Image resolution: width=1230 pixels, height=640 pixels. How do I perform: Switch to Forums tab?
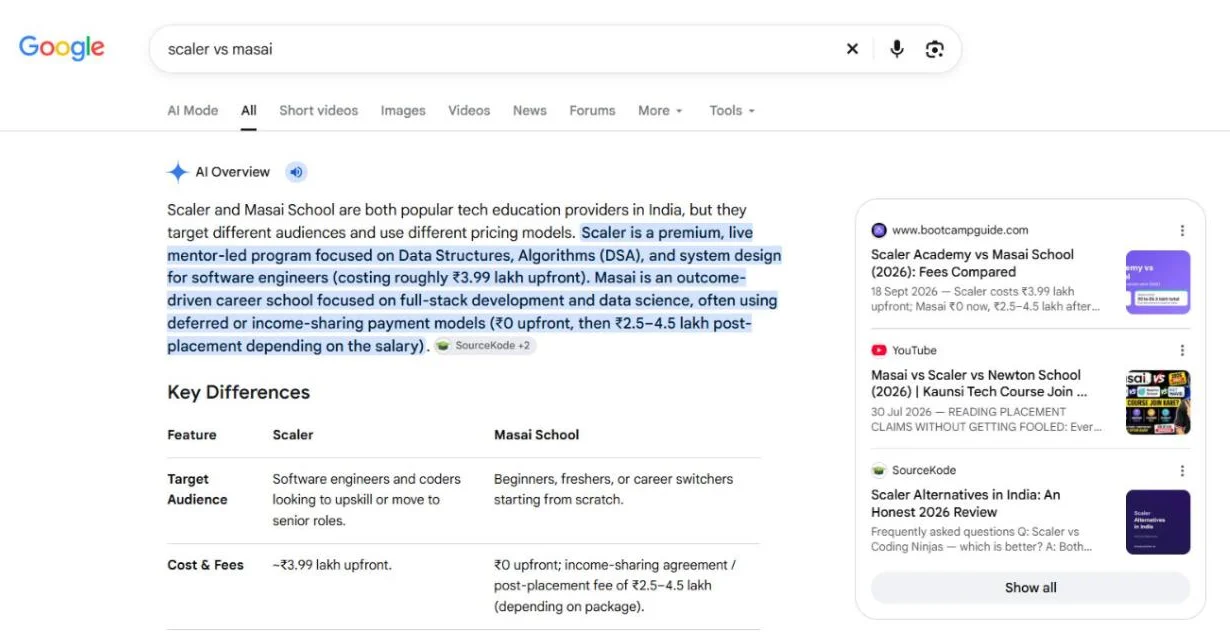click(592, 110)
